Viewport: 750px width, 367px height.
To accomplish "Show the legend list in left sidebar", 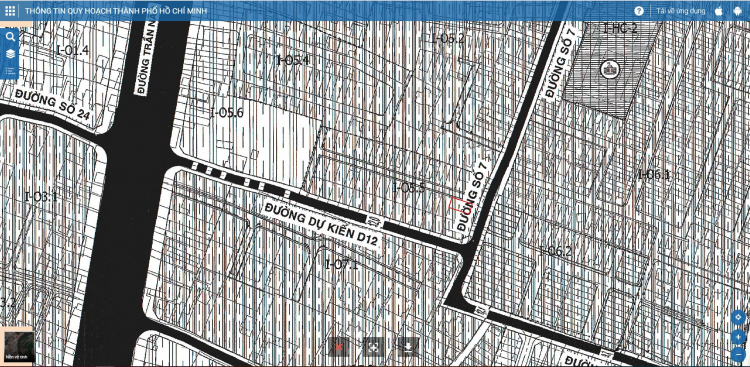I will (10, 71).
